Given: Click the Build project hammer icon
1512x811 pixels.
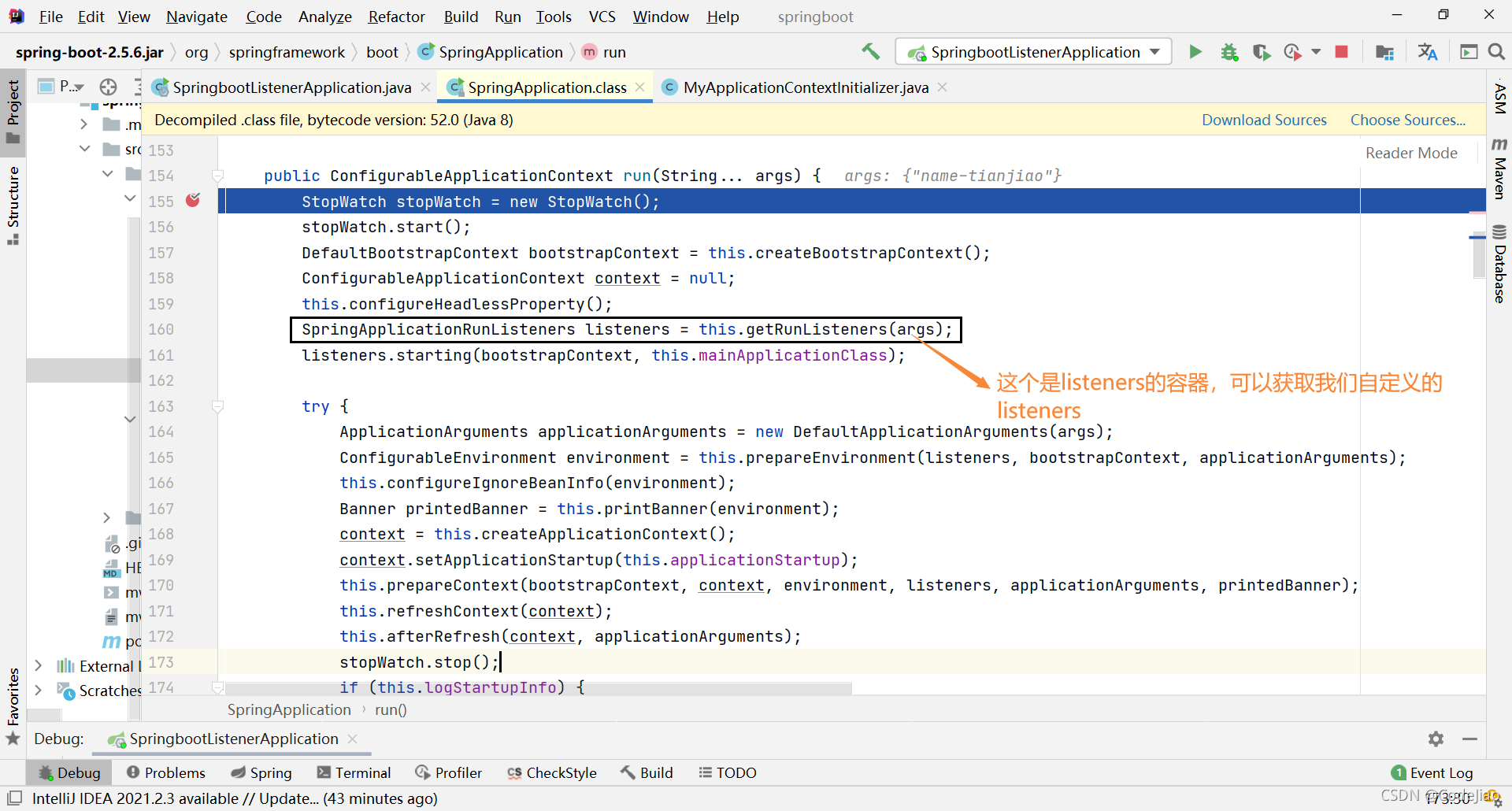Looking at the screenshot, I should click(x=870, y=52).
